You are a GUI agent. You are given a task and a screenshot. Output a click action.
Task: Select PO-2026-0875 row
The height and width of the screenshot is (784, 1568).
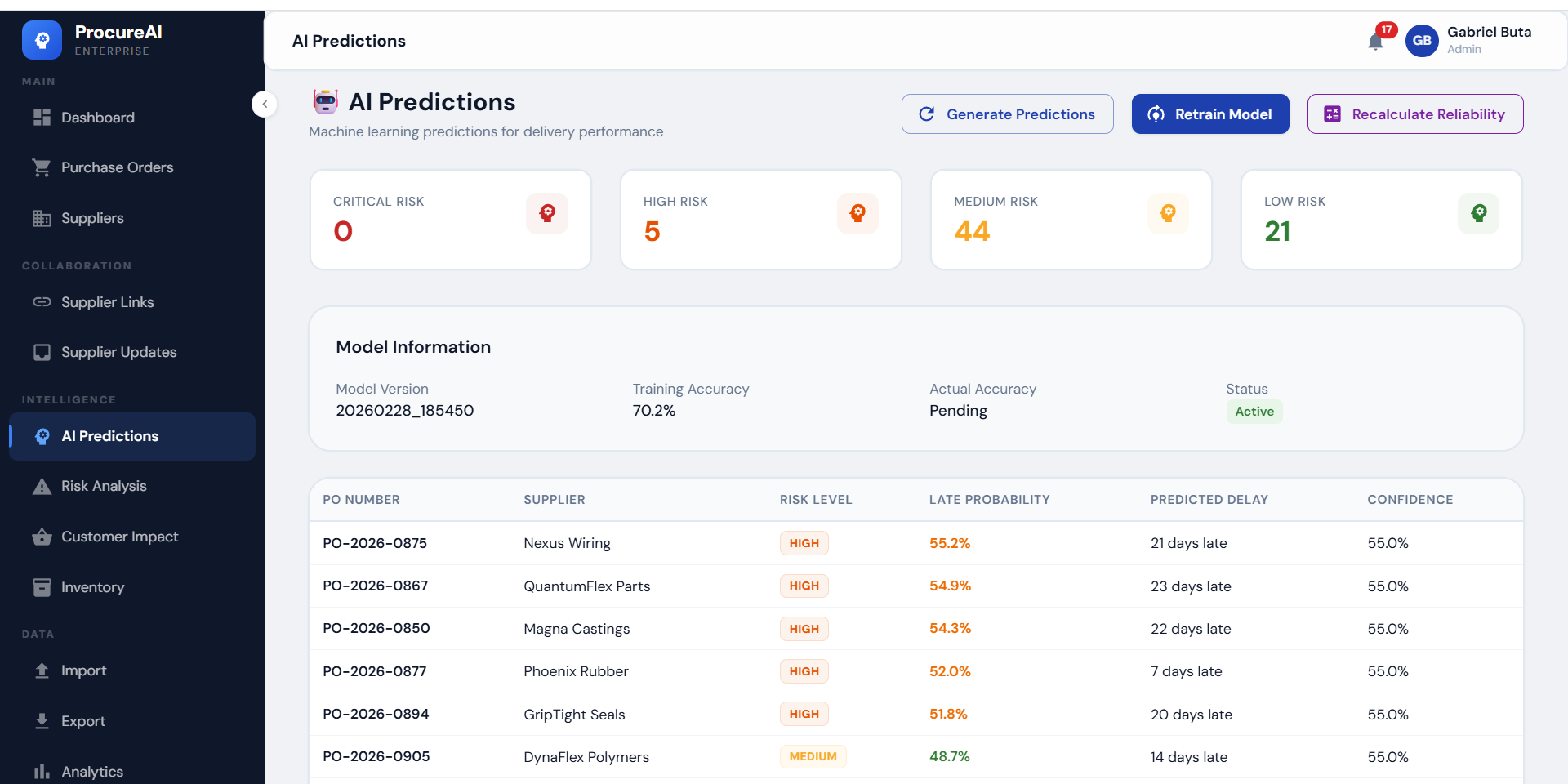[x=375, y=543]
